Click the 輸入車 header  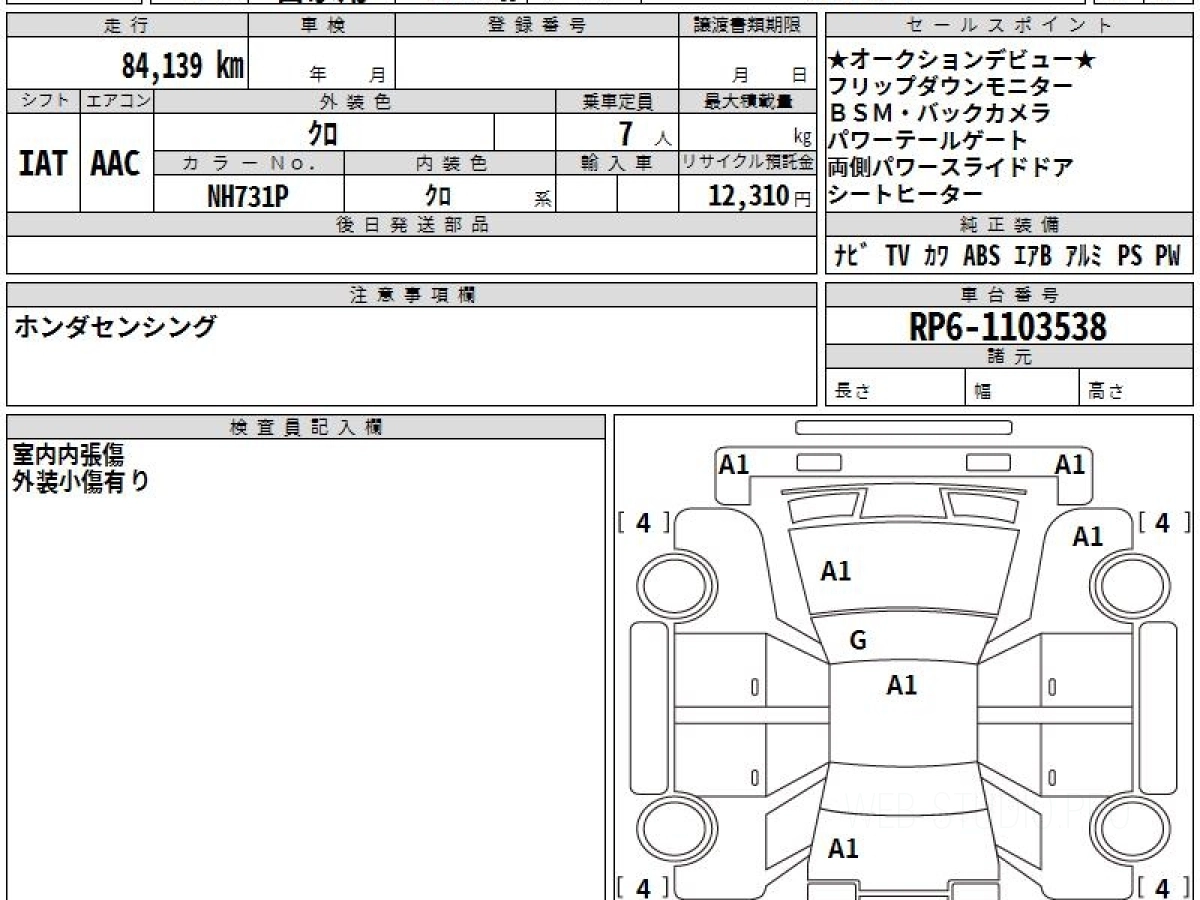tap(617, 163)
